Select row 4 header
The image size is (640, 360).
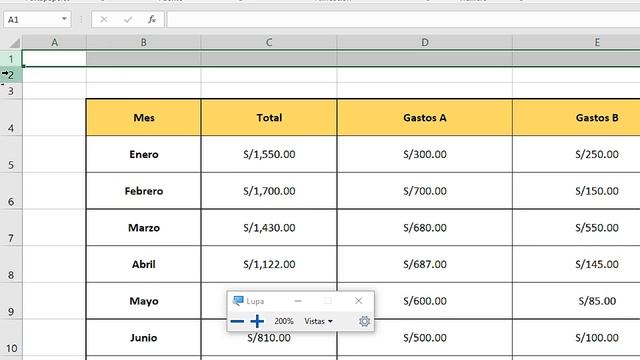click(11, 118)
